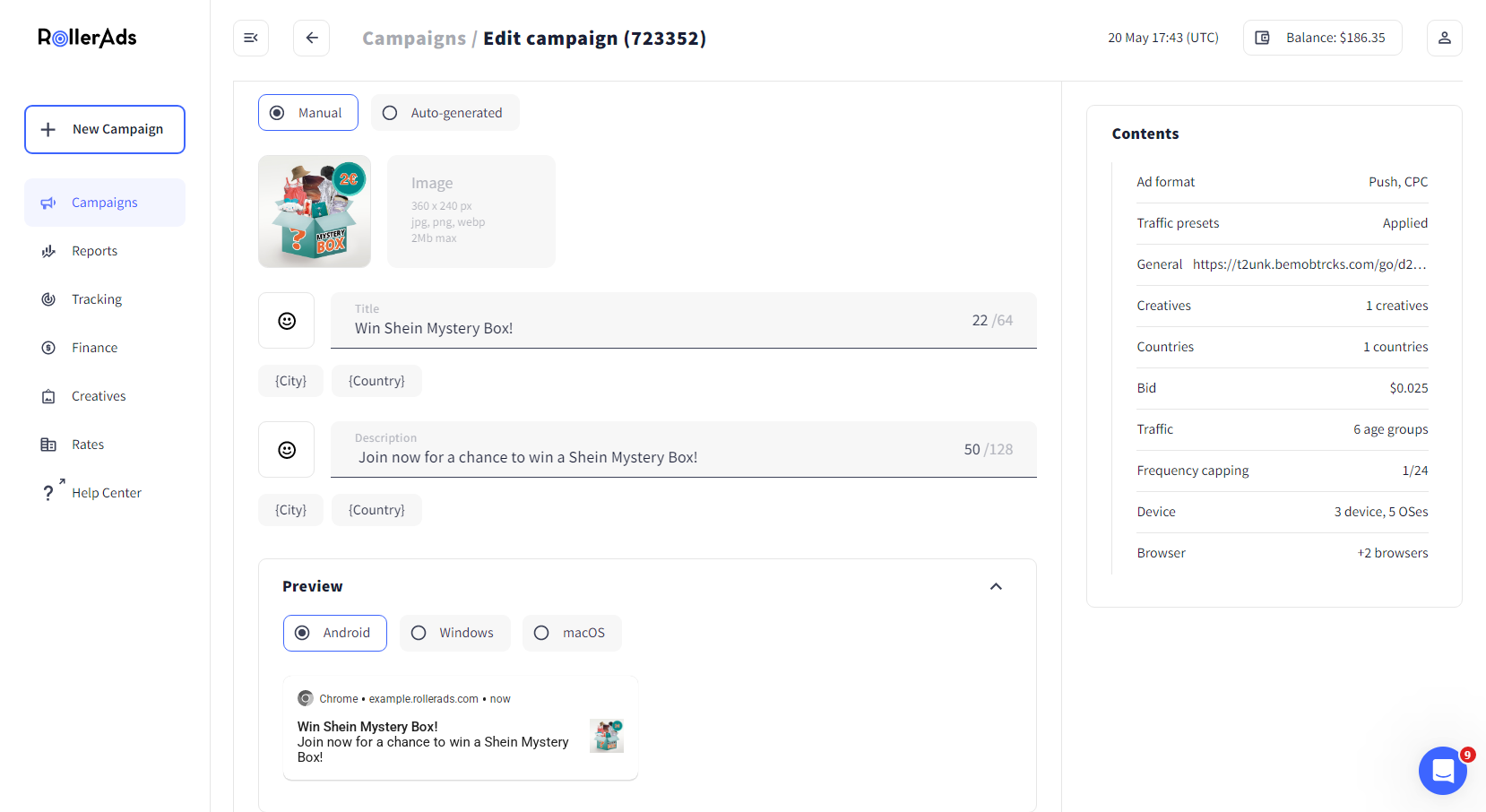Click the Tracking target icon
Viewport: 1486px width, 812px height.
[48, 300]
